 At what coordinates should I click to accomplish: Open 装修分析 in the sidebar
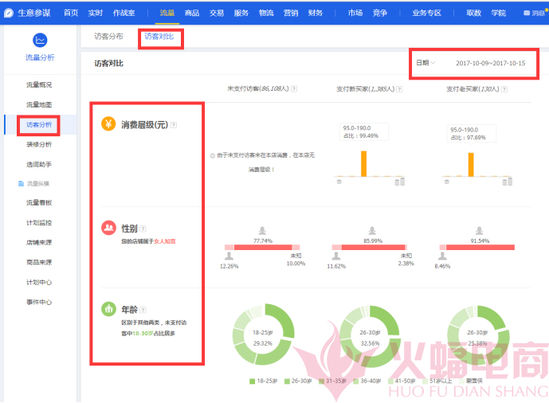pos(39,144)
